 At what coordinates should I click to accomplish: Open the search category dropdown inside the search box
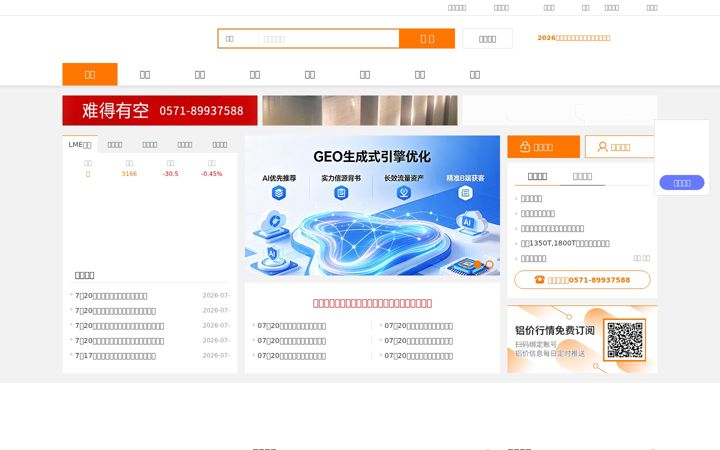238,39
